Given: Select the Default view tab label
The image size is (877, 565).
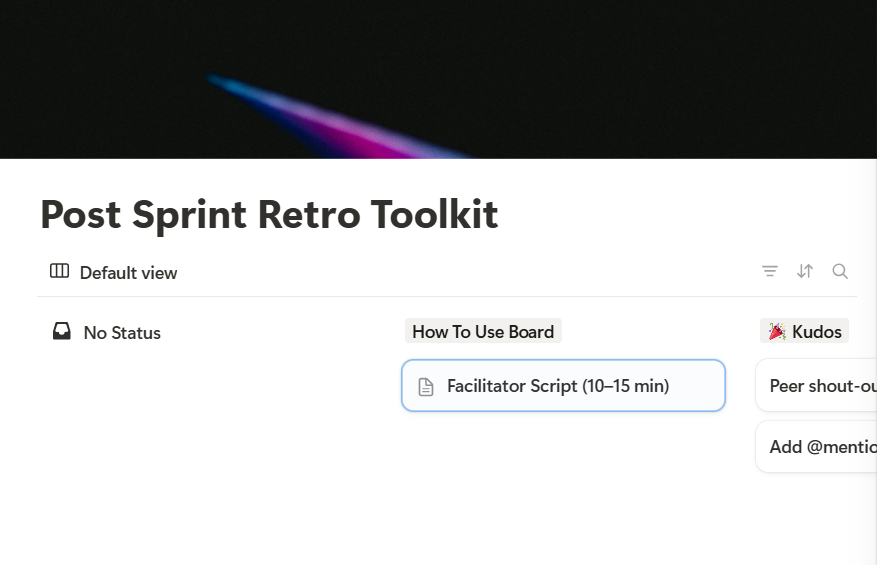Looking at the screenshot, I should tap(128, 273).
